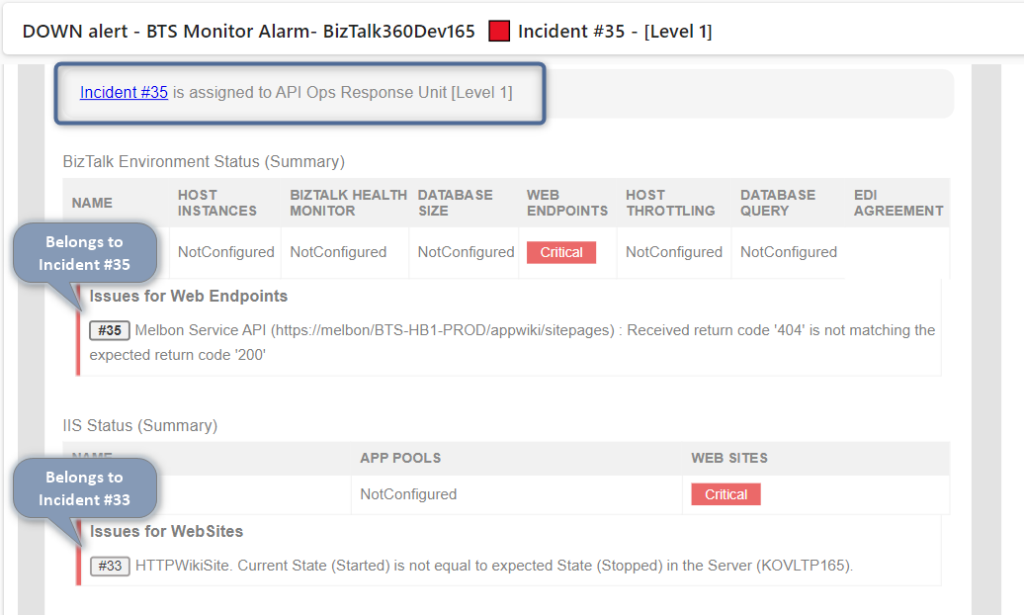1024x615 pixels.
Task: Click the 'Belongs to Incident #35' callout bubble
Action: (84, 252)
